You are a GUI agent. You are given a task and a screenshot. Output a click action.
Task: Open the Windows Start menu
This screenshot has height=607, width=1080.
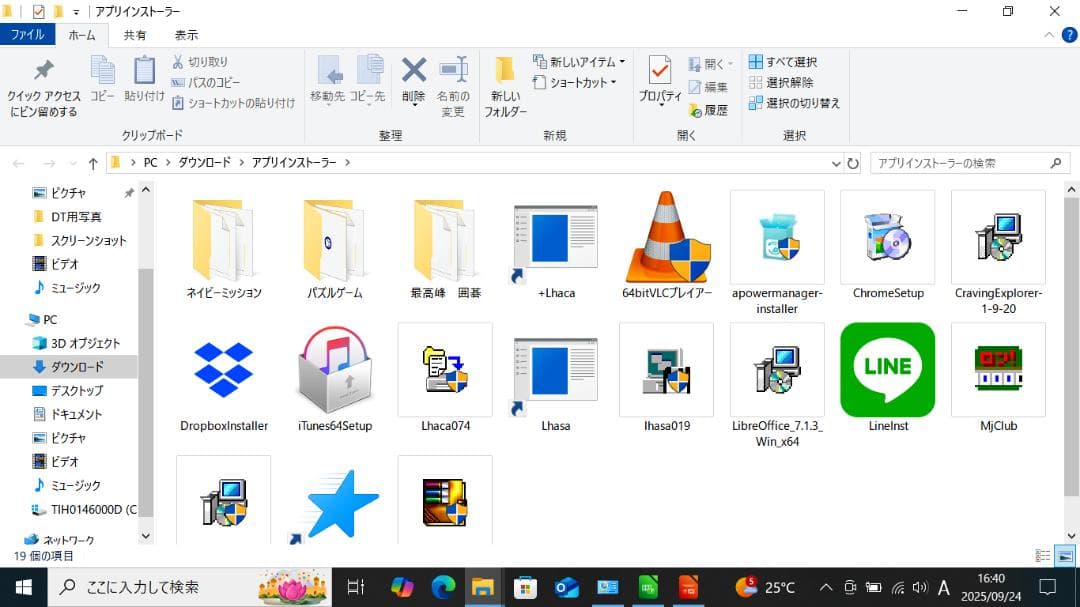[23, 588]
